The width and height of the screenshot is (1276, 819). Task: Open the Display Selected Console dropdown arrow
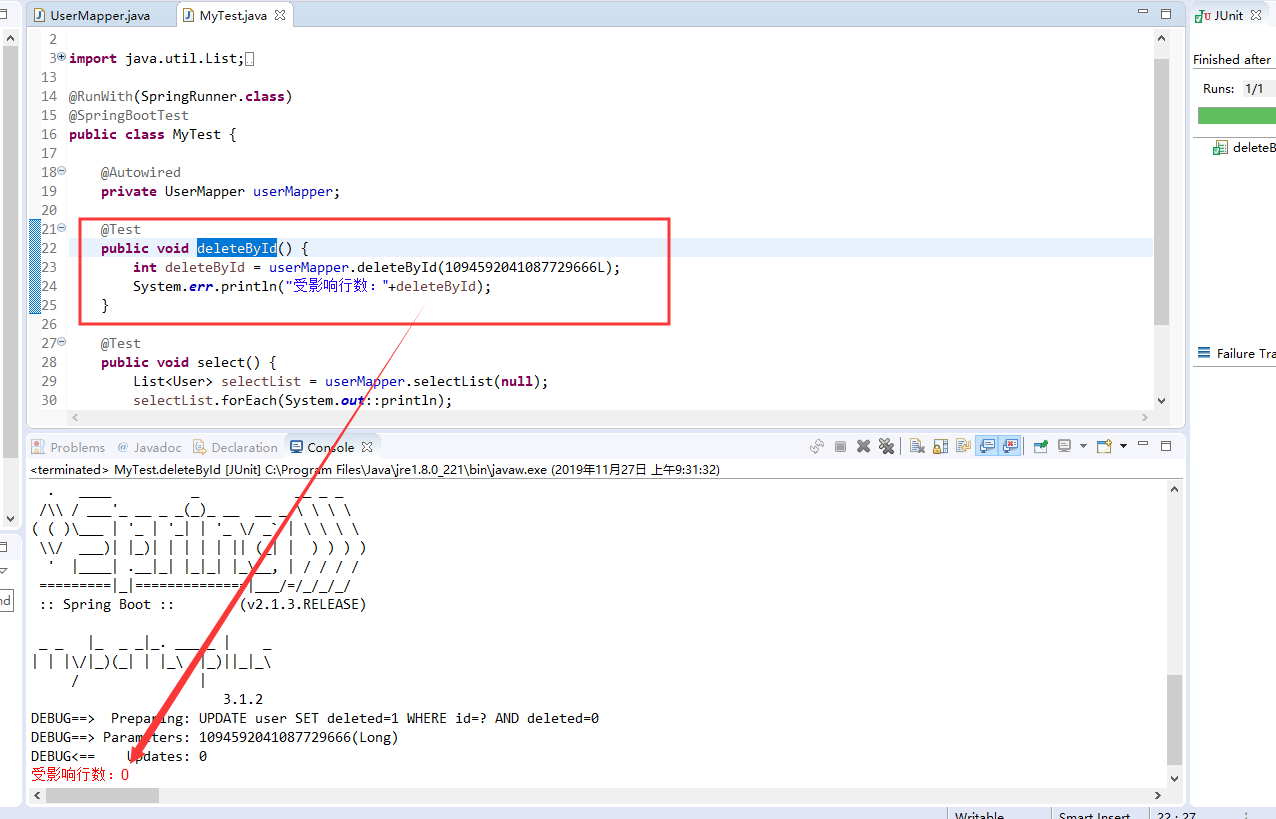point(1083,446)
